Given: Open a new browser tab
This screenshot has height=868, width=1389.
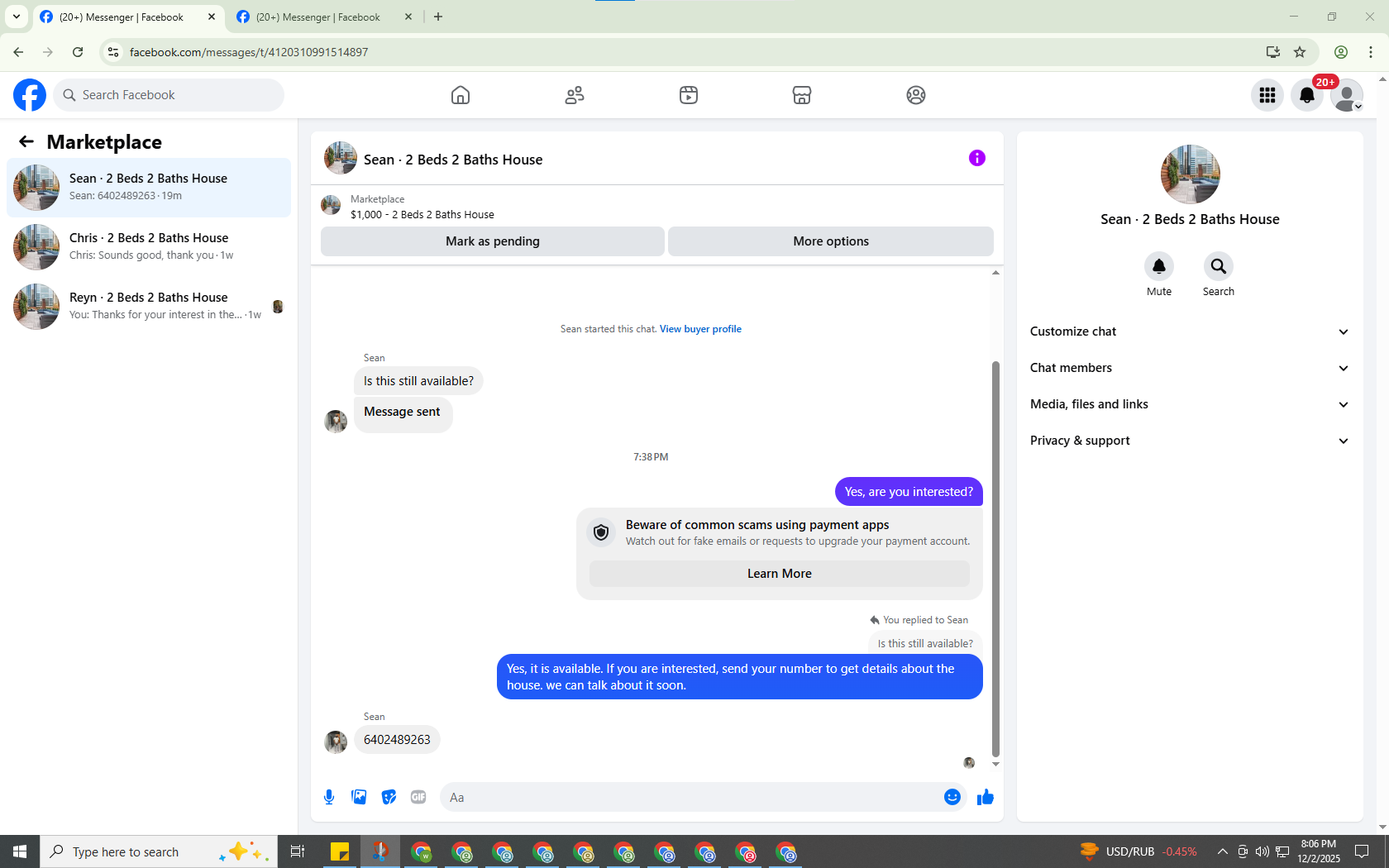Looking at the screenshot, I should point(438,17).
